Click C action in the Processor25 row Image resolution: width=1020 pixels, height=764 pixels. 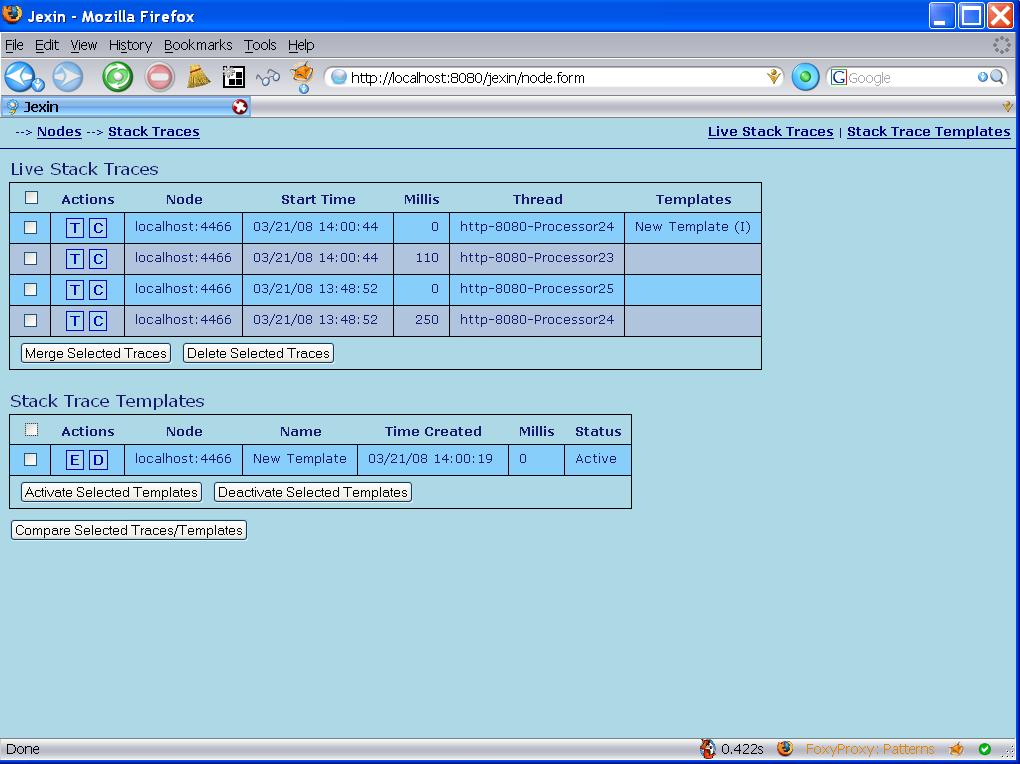(98, 290)
